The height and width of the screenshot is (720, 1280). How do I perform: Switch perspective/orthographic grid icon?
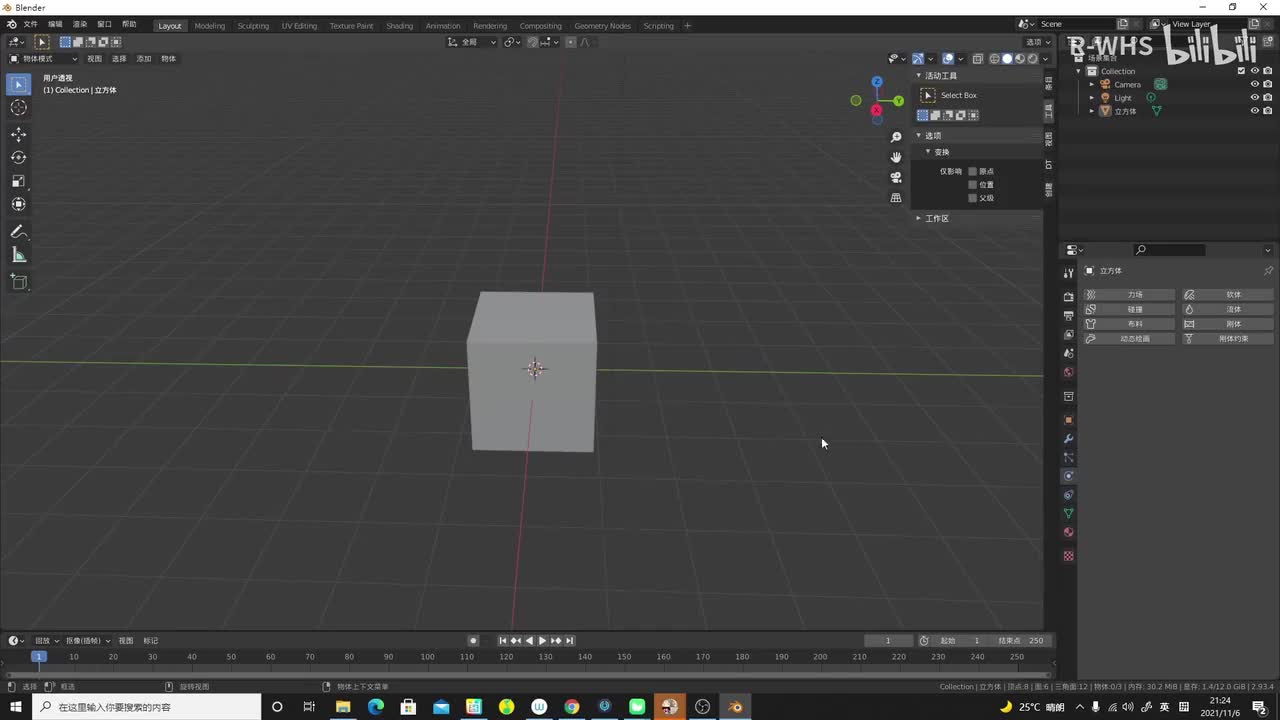[x=896, y=198]
